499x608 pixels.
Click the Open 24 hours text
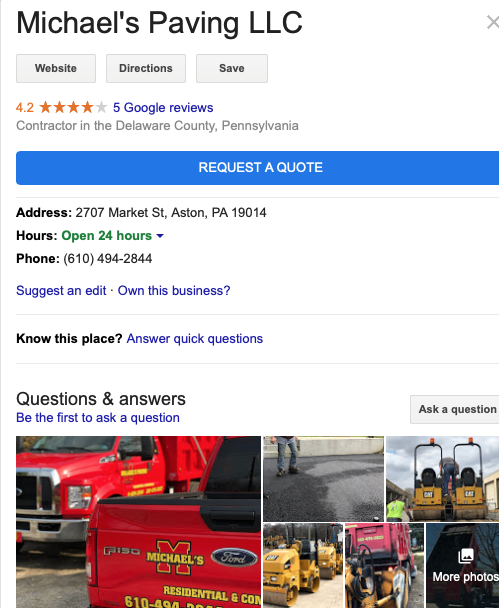107,236
